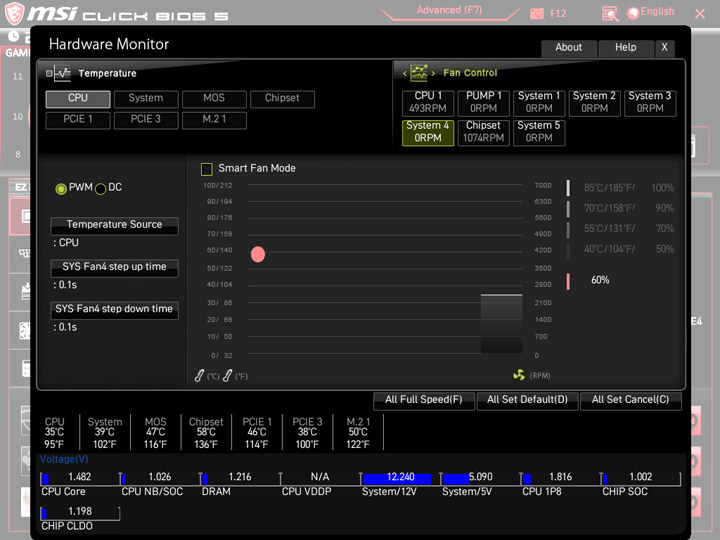Click All Full Speed(F) button
720x540 pixels.
424,400
